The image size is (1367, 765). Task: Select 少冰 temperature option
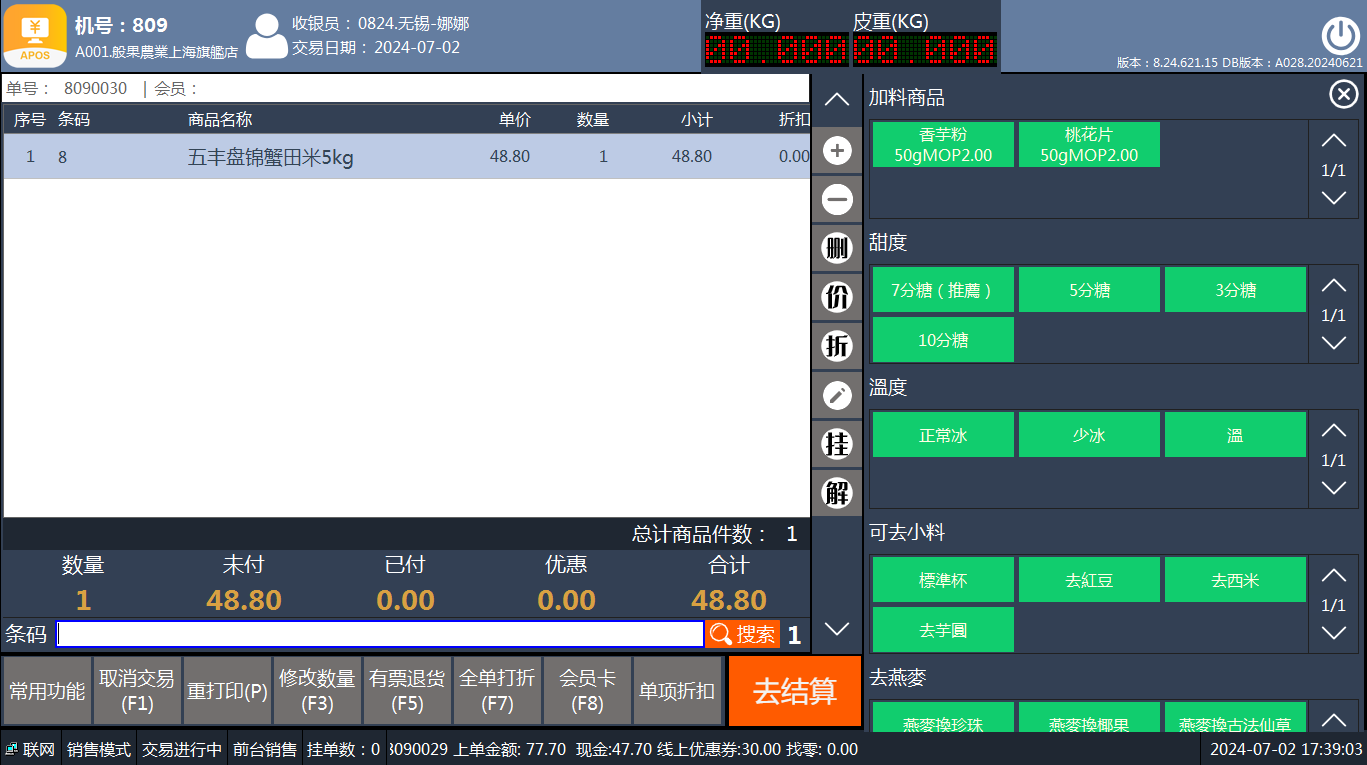(1089, 435)
